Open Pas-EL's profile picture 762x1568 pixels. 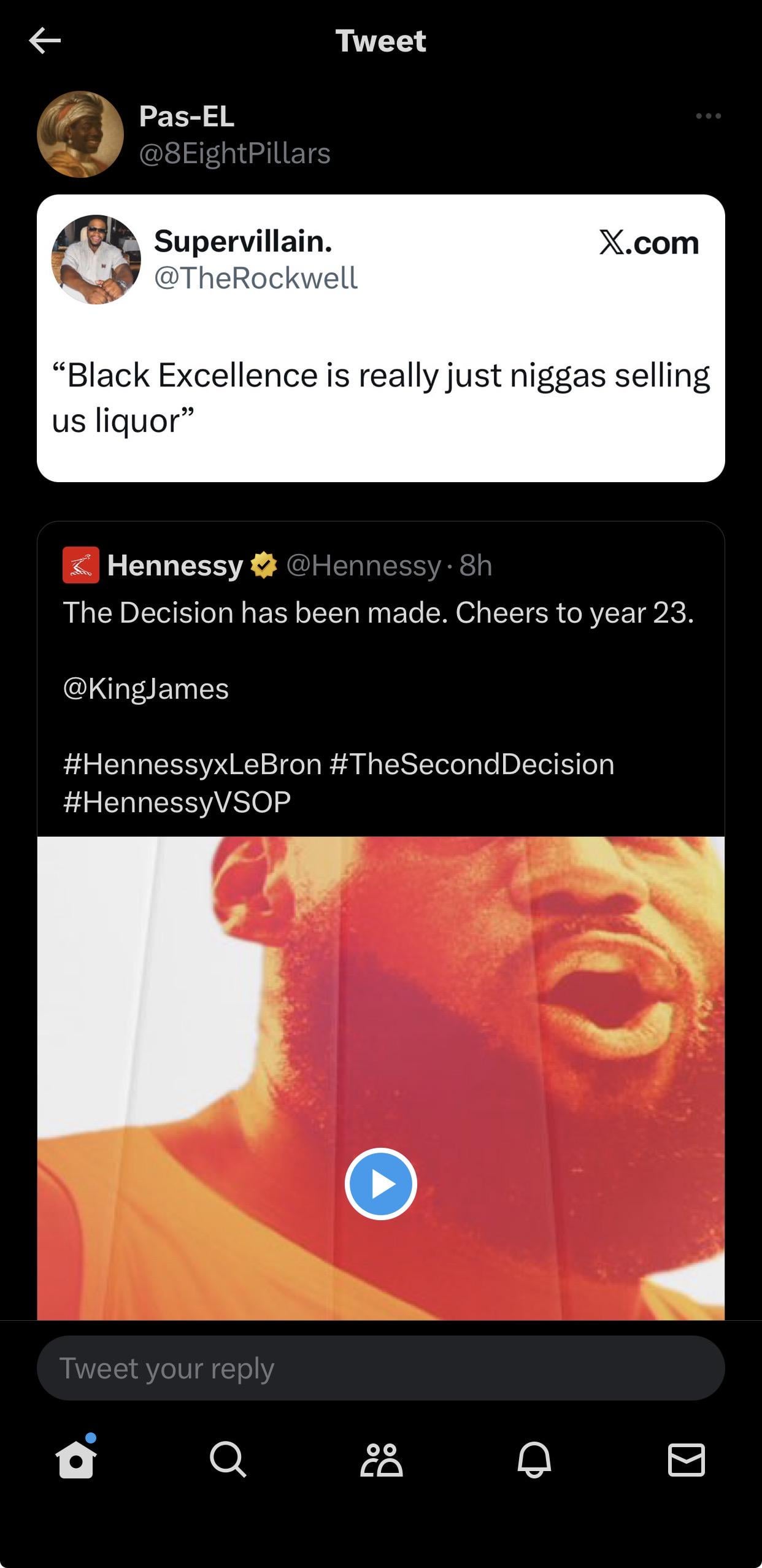pos(80,134)
